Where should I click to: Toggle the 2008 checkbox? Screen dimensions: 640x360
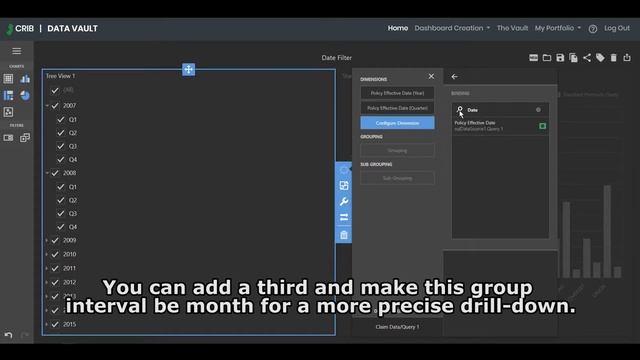55,173
